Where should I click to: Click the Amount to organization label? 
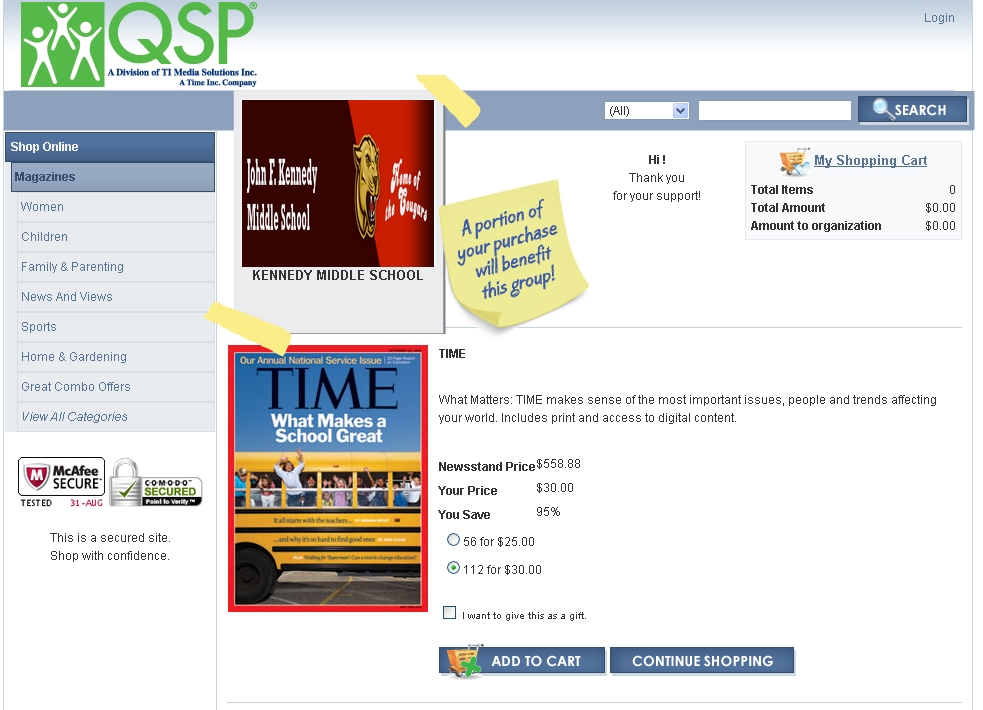(x=816, y=226)
